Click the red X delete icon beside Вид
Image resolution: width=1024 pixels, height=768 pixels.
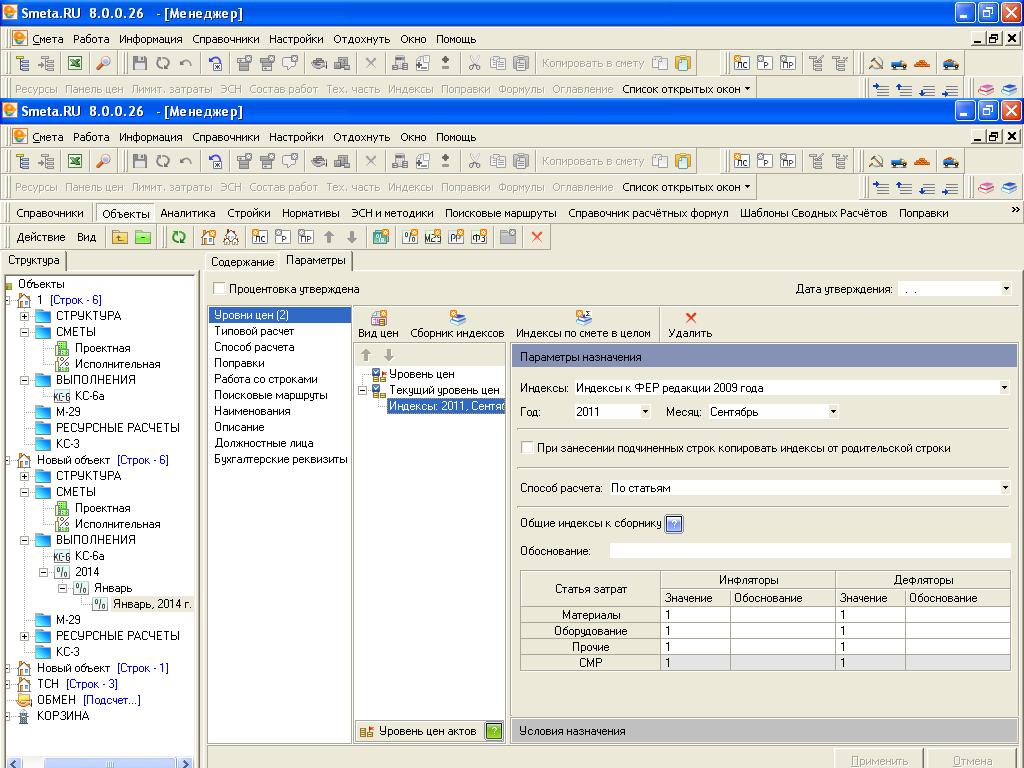(x=537, y=237)
